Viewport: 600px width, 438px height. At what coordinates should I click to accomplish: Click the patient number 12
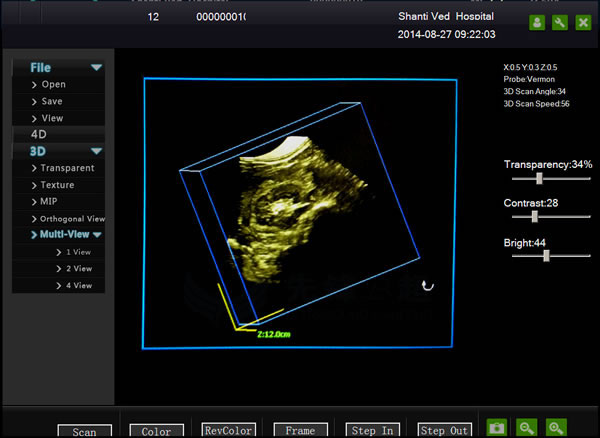click(153, 17)
